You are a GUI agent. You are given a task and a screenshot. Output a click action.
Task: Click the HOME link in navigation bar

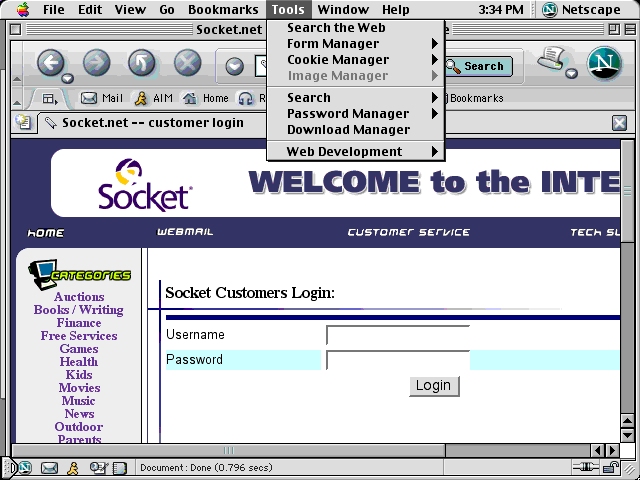click(45, 233)
